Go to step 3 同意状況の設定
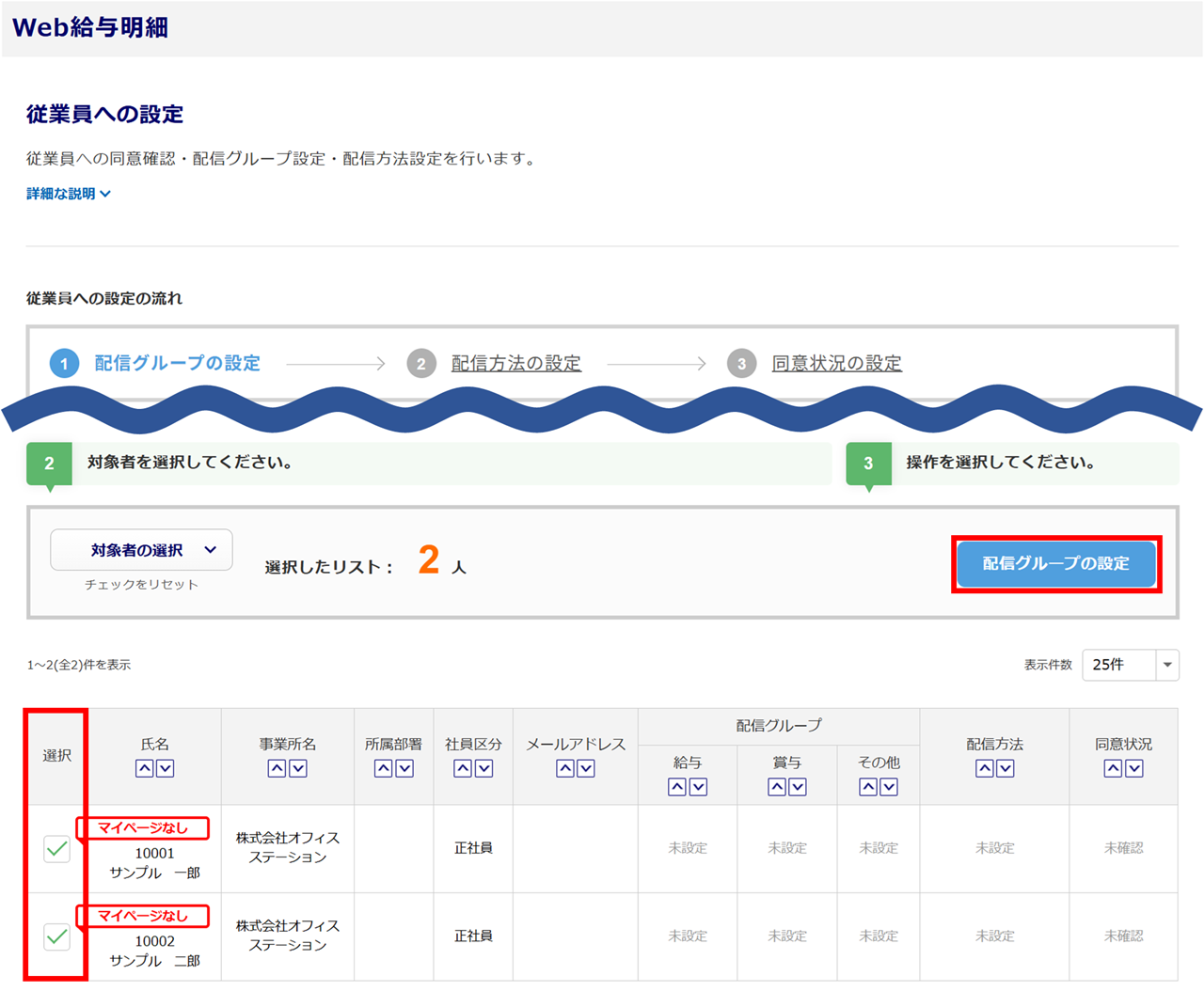This screenshot has height=991, width=1204. tap(836, 363)
